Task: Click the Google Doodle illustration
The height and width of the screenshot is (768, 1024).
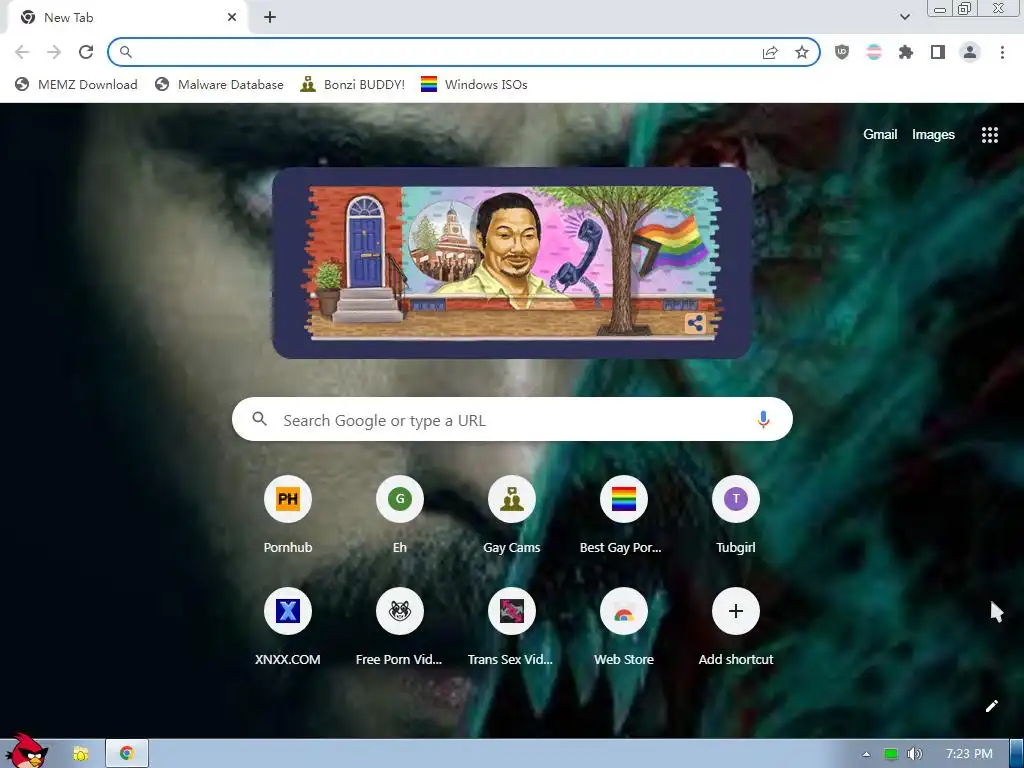Action: [511, 263]
